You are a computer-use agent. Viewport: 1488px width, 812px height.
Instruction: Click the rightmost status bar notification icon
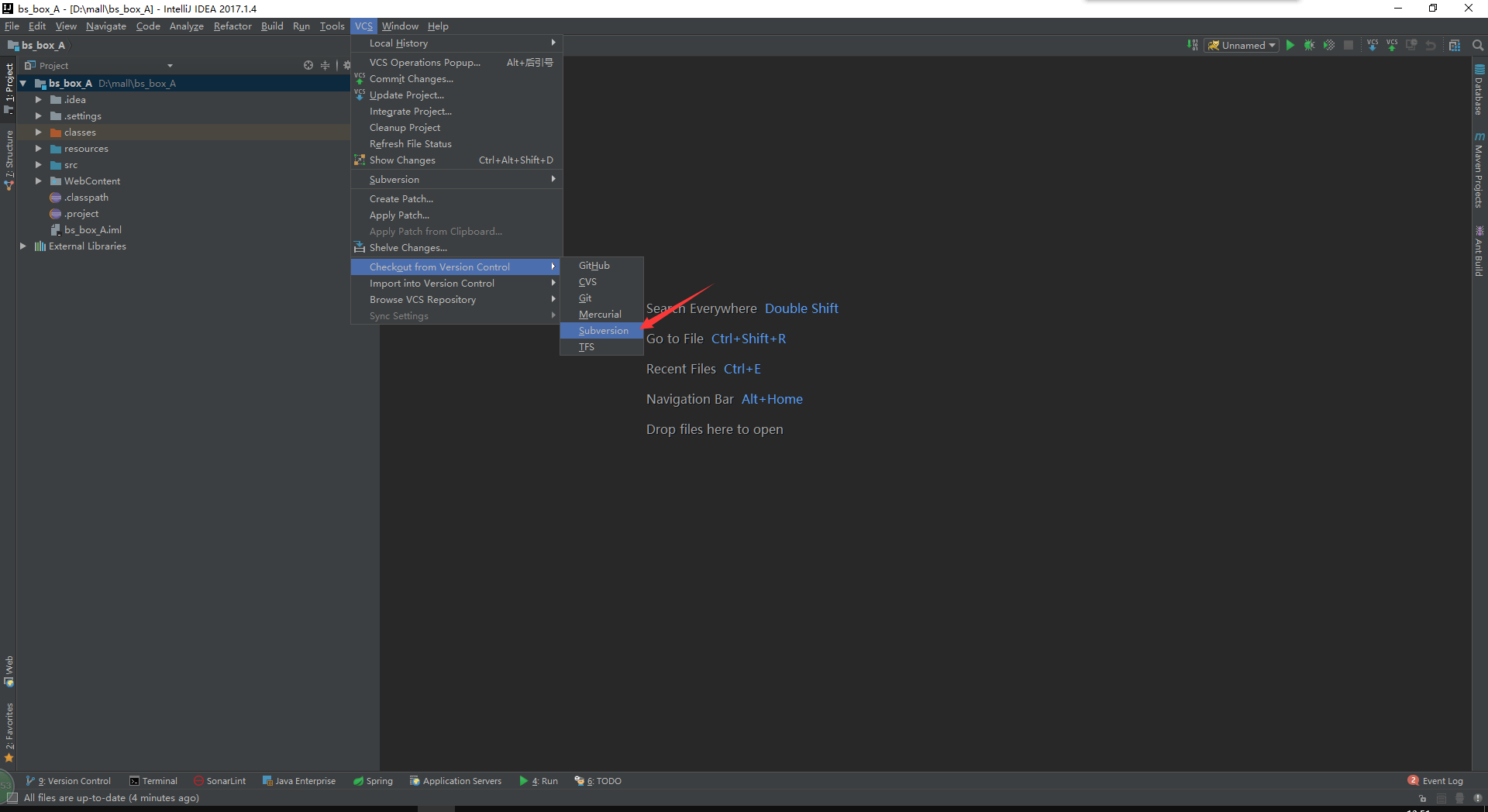(1478, 798)
